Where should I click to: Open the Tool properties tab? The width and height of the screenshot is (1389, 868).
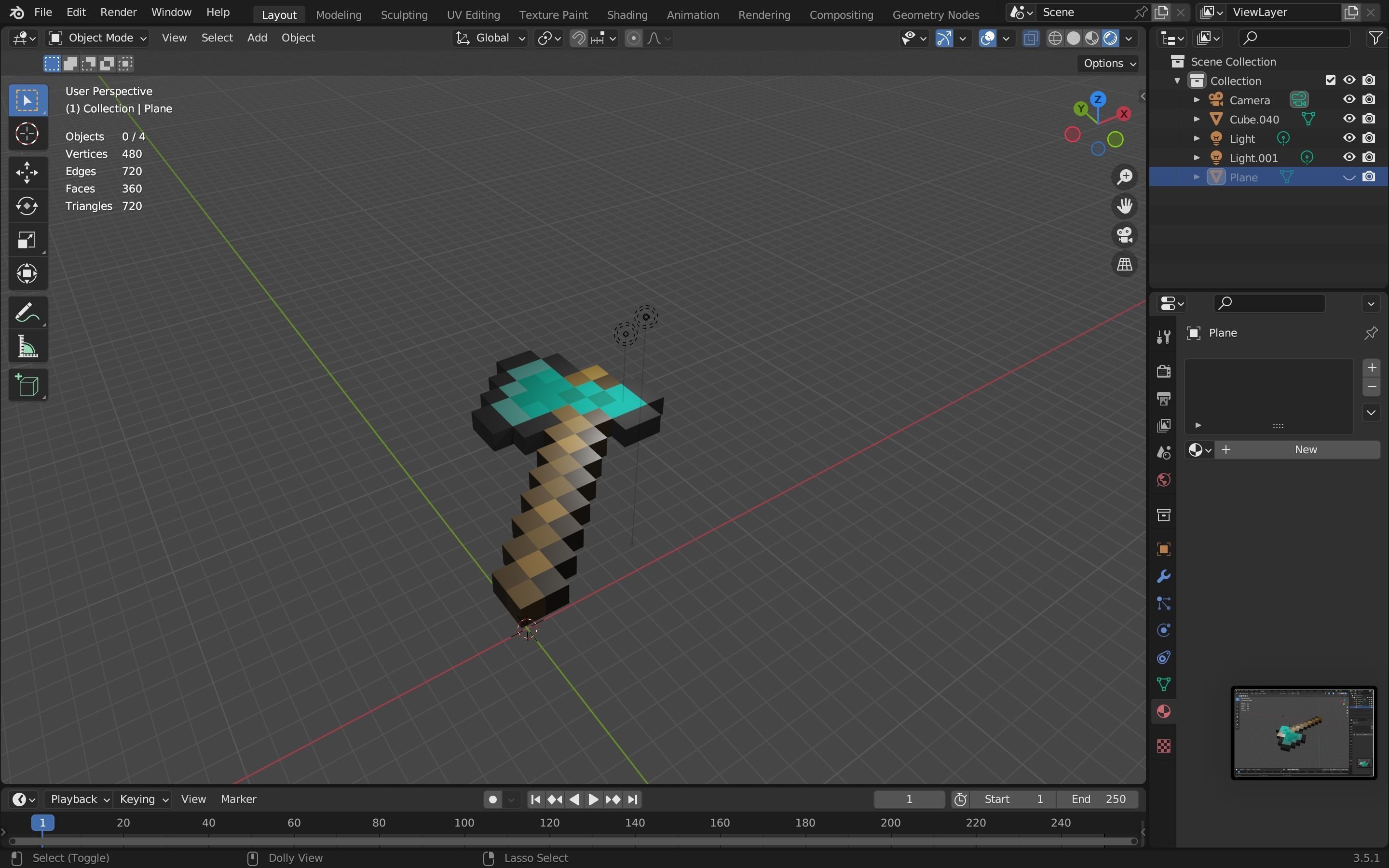click(1163, 337)
